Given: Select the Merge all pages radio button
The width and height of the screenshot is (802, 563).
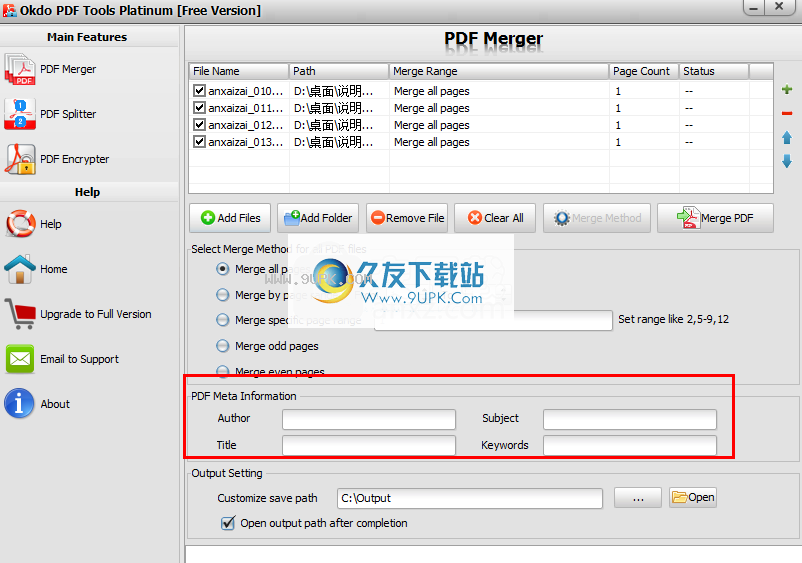Looking at the screenshot, I should [x=222, y=268].
